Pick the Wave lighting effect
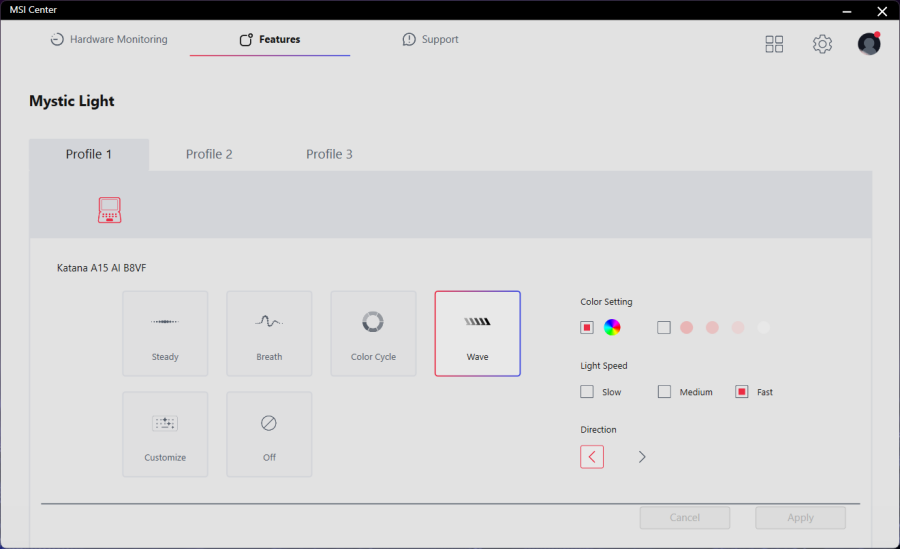 click(x=477, y=333)
